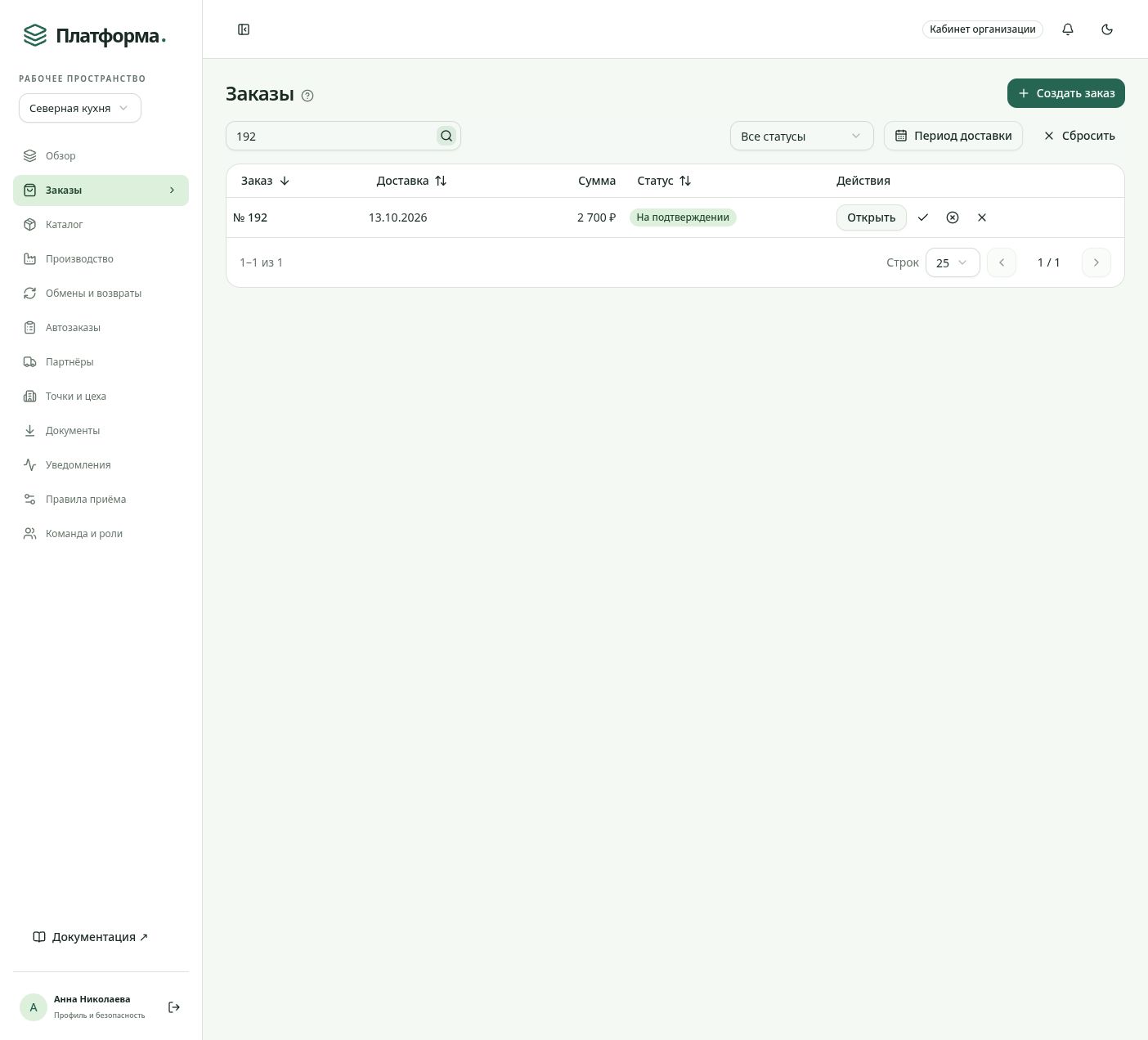1148x1040 pixels.
Task: Go to next page of orders
Action: 1096,262
